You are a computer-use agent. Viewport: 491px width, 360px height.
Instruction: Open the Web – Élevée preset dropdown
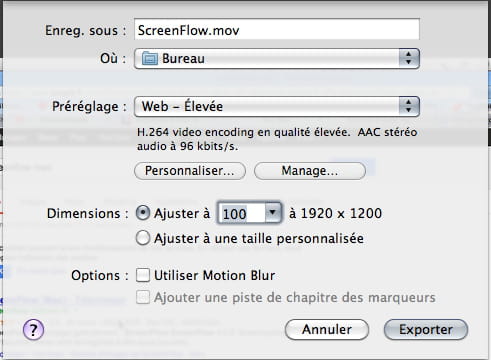click(x=277, y=107)
